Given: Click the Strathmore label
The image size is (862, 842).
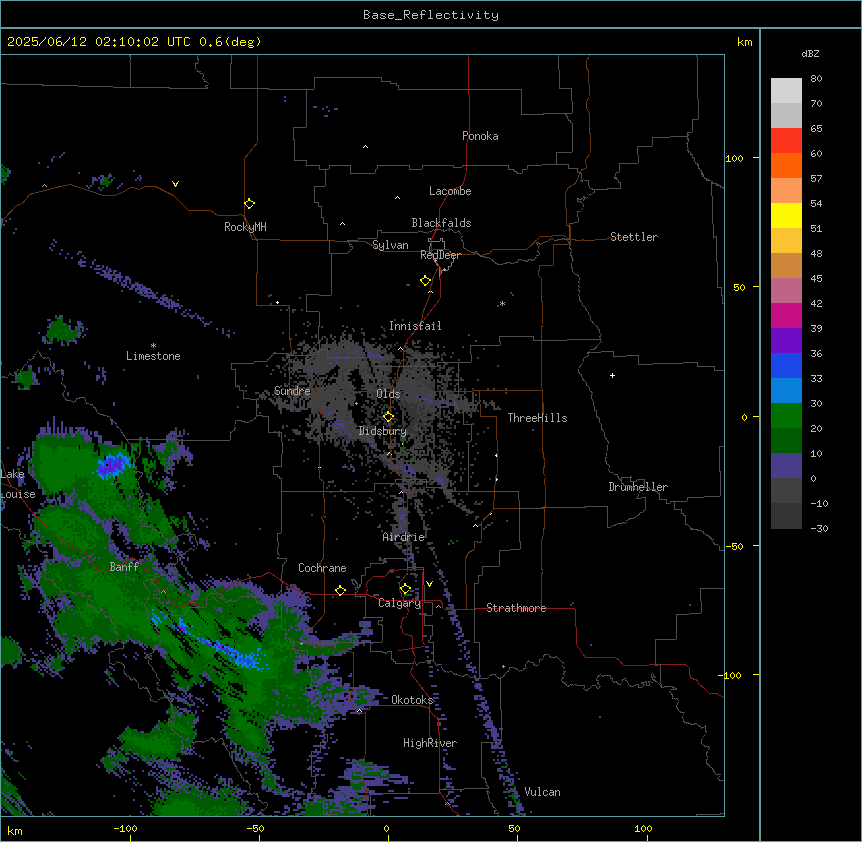Looking at the screenshot, I should click(x=516, y=608).
